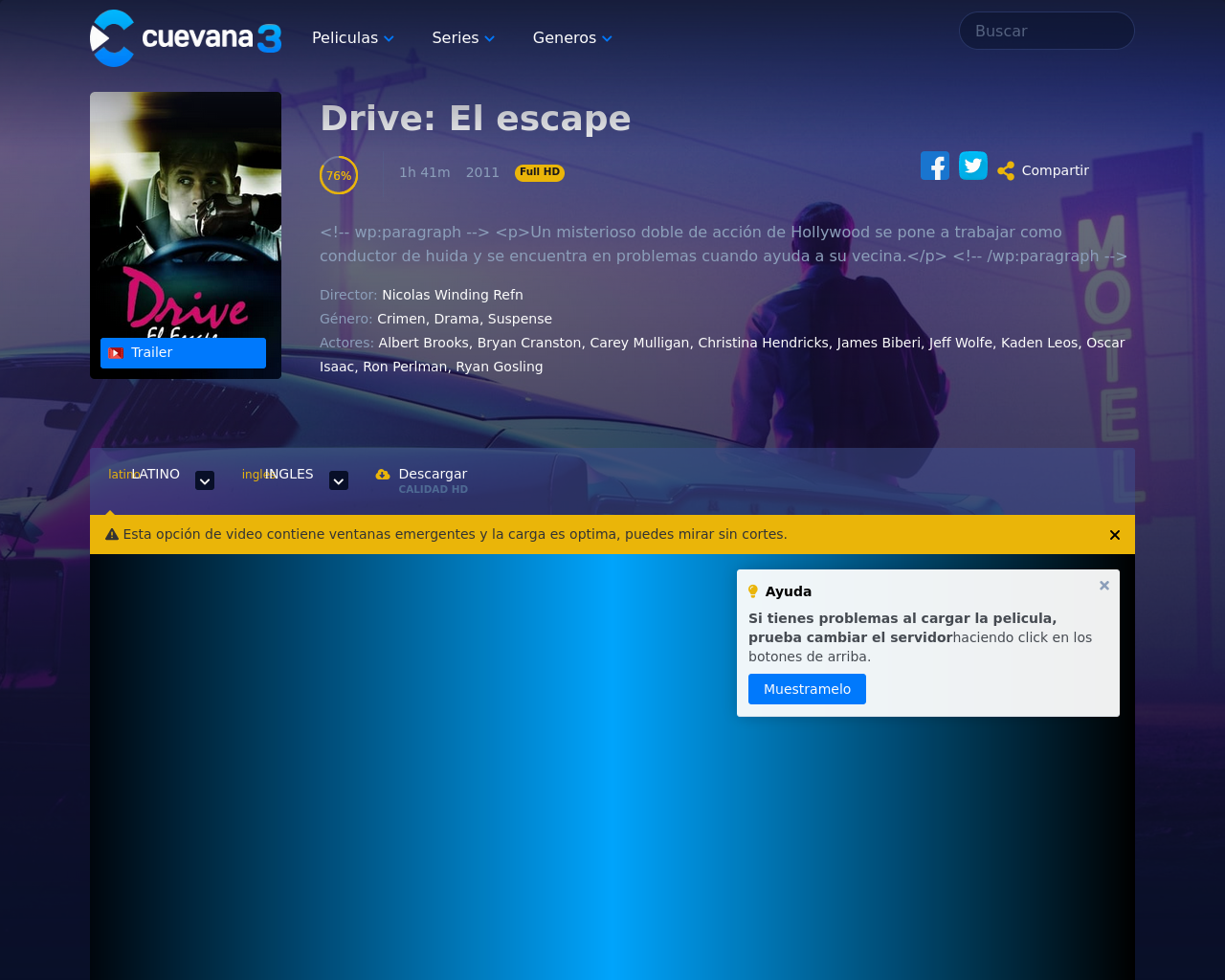Expand the INGLES server dropdown arrow
This screenshot has width=1225, height=980.
(x=339, y=480)
